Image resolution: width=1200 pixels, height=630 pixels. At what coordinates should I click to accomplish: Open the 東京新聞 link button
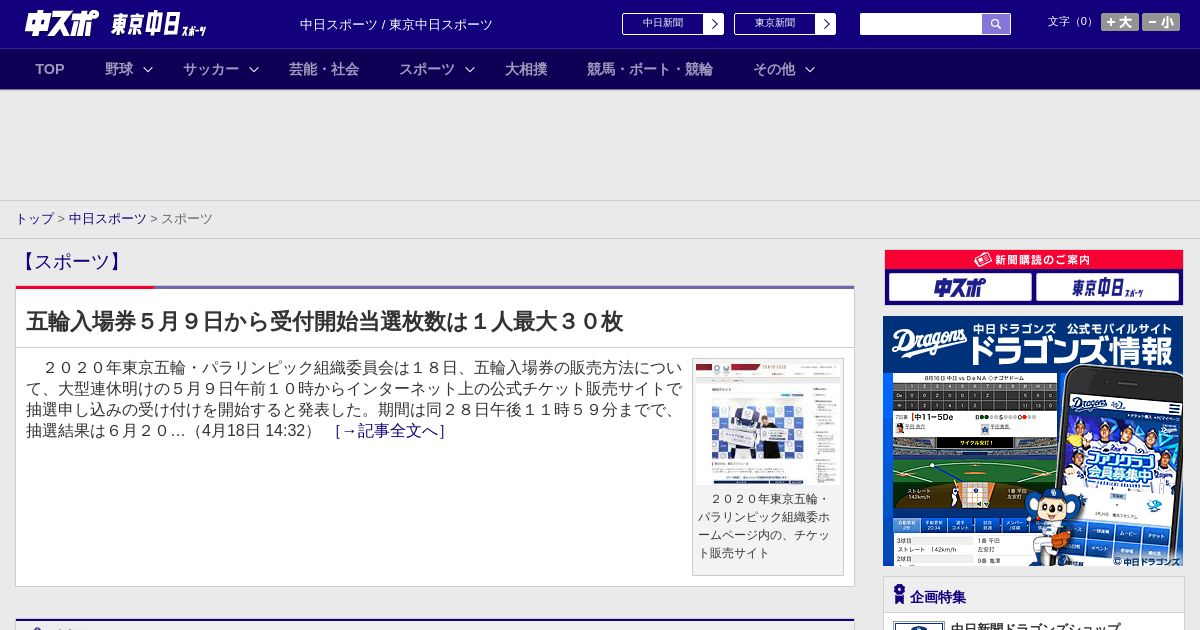coord(775,24)
